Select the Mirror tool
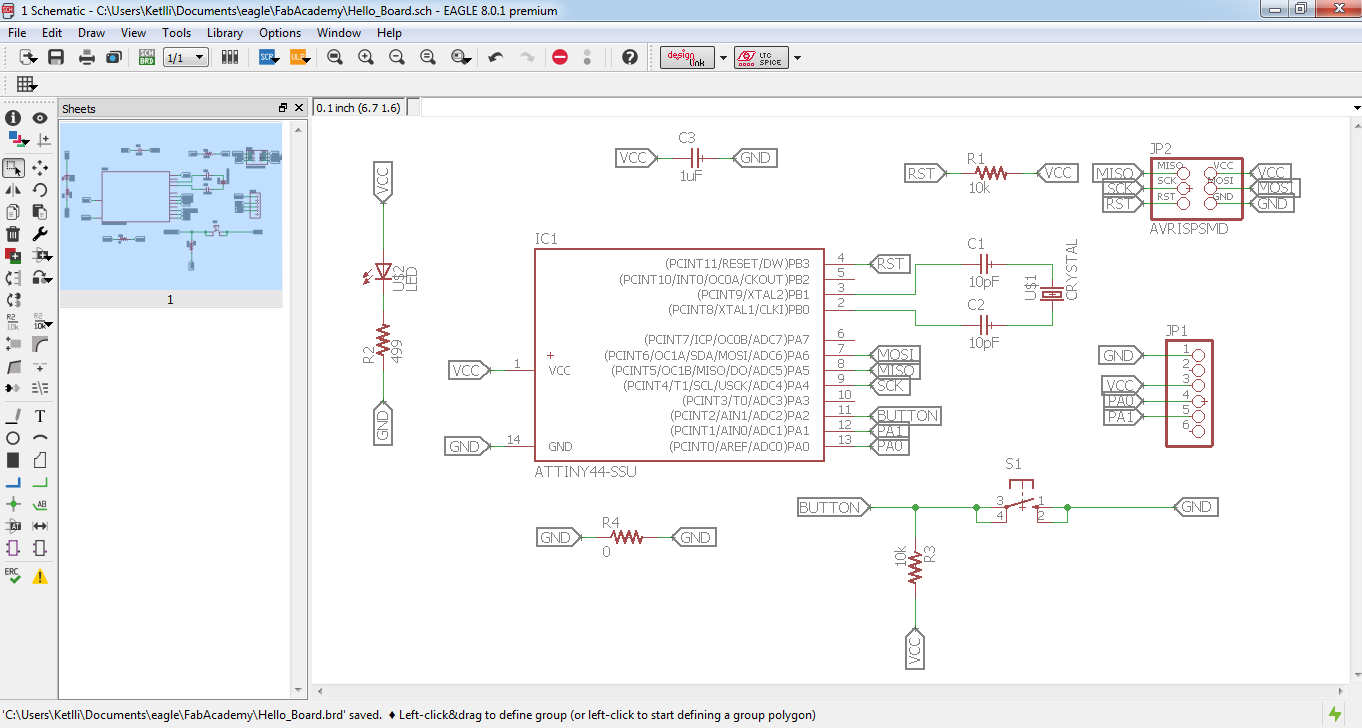This screenshot has height=728, width=1362. 14,189
